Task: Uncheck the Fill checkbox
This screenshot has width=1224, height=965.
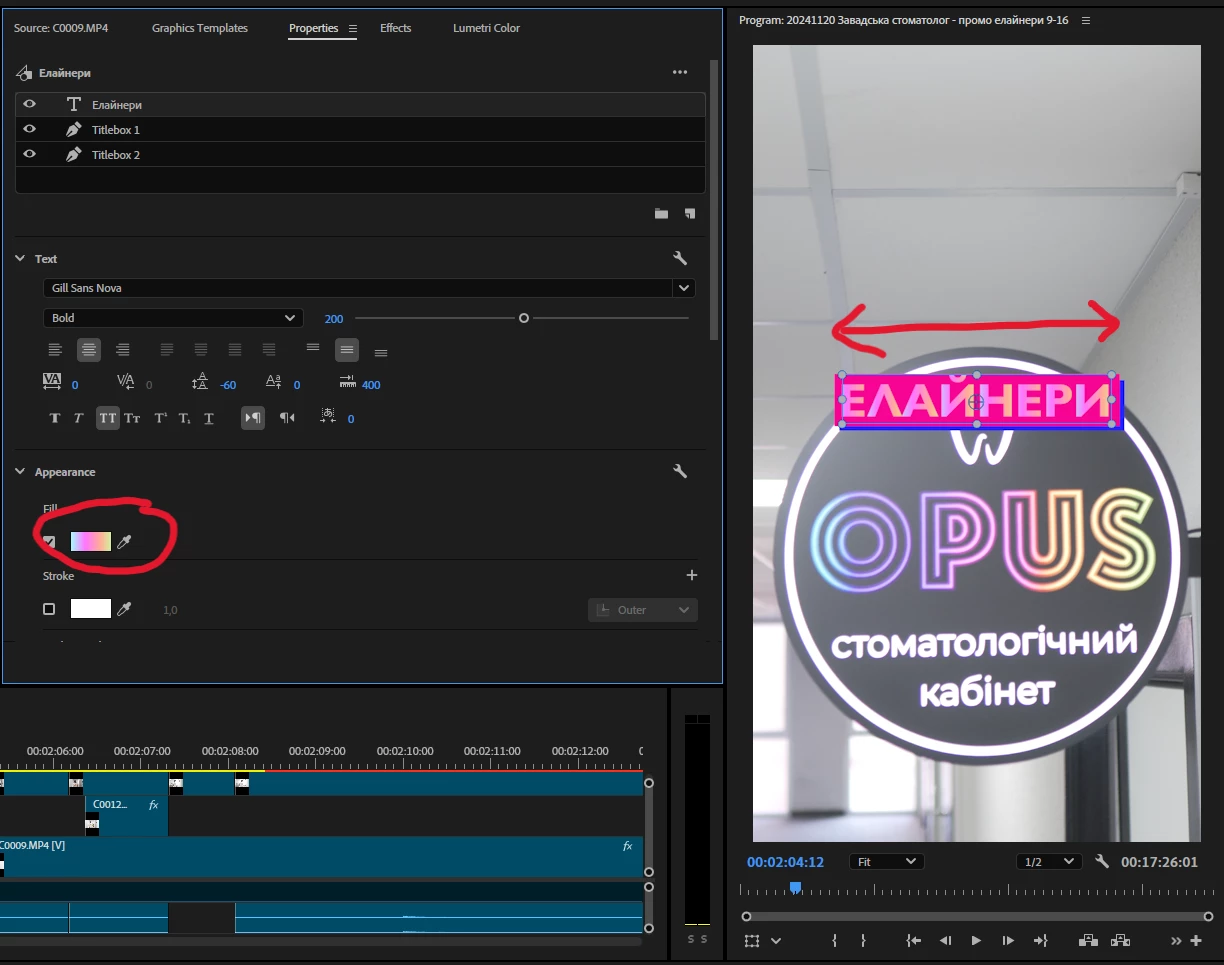Action: point(49,541)
